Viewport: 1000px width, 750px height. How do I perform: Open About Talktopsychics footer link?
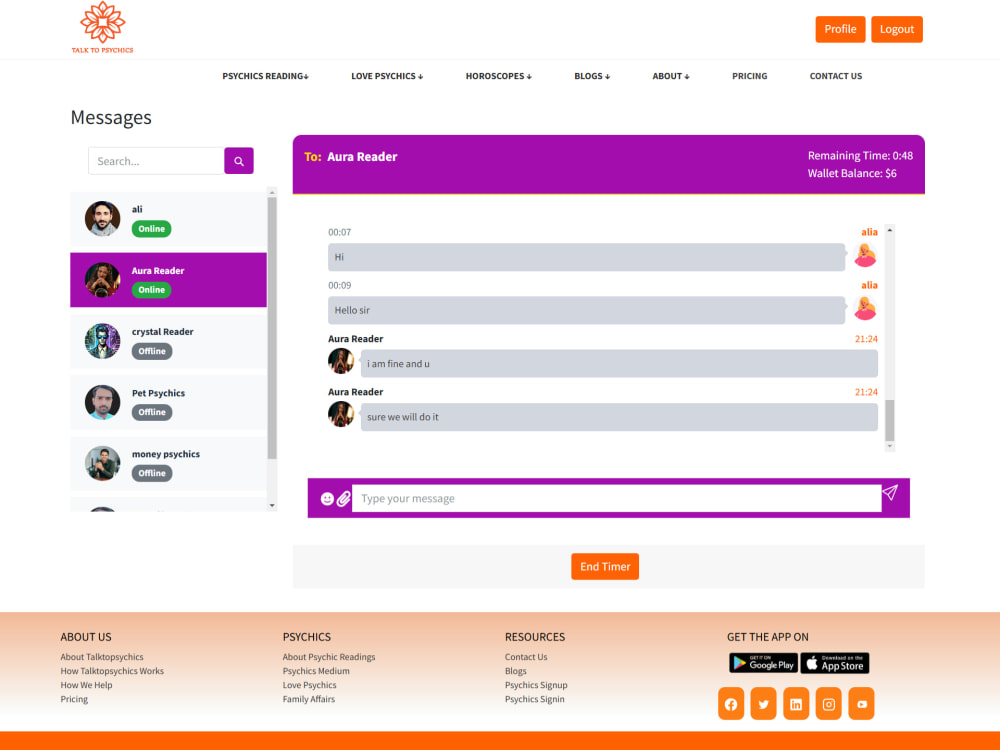tap(102, 657)
